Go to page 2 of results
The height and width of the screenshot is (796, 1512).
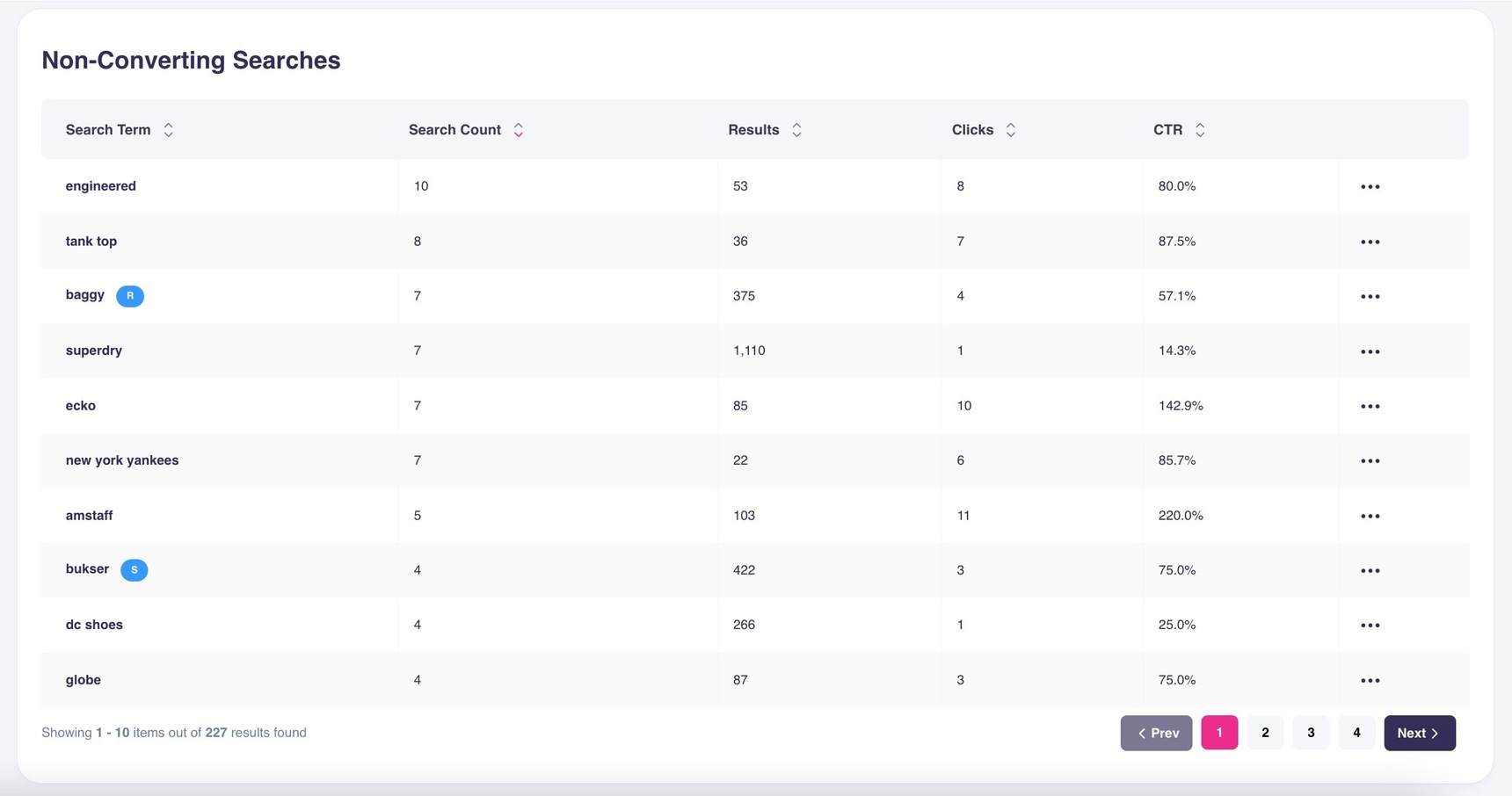[x=1265, y=733]
